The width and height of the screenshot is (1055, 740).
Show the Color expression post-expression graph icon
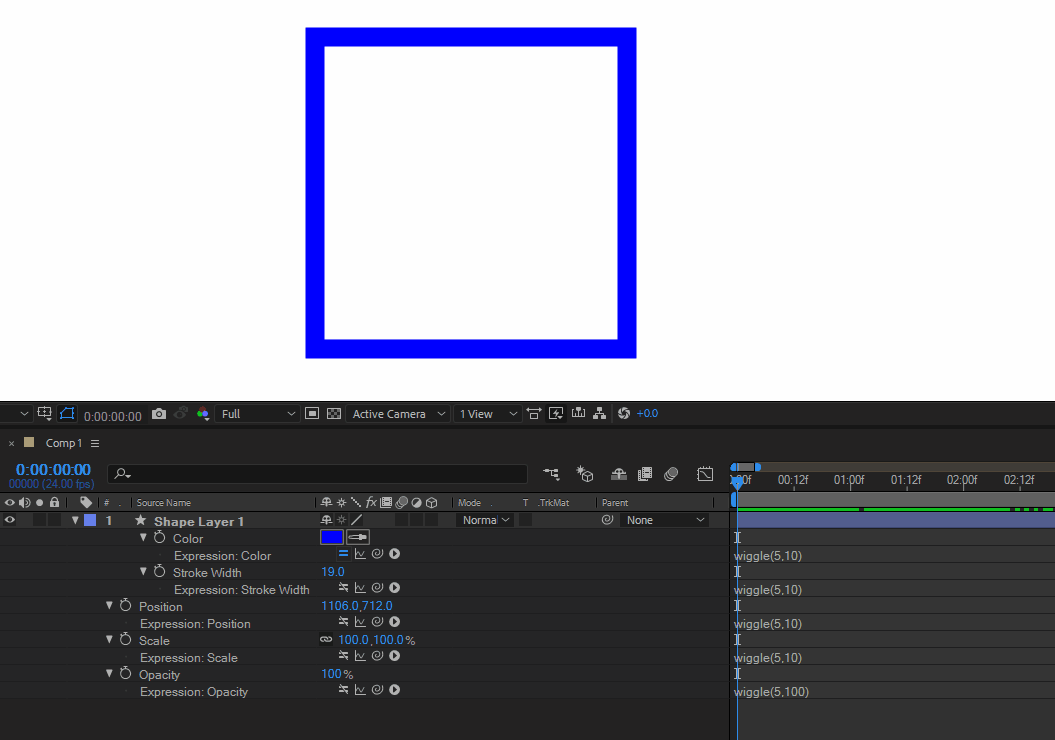[360, 554]
